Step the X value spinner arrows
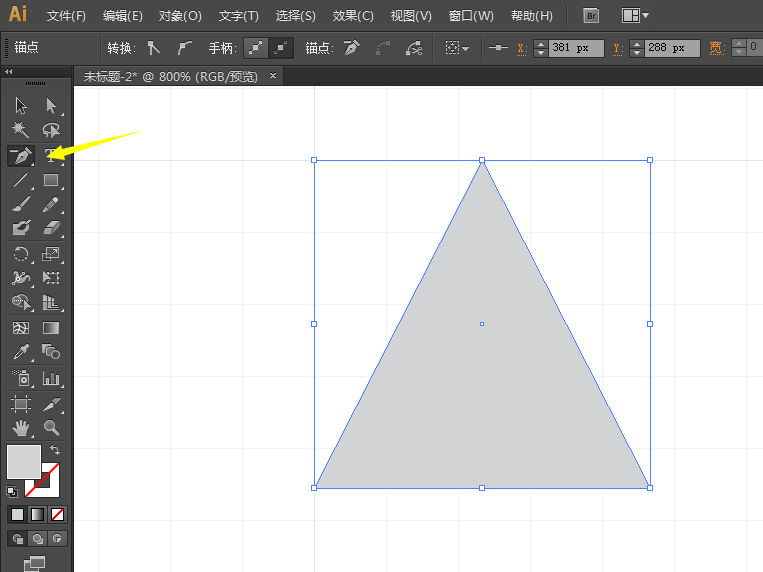Image resolution: width=763 pixels, height=572 pixels. tap(541, 48)
